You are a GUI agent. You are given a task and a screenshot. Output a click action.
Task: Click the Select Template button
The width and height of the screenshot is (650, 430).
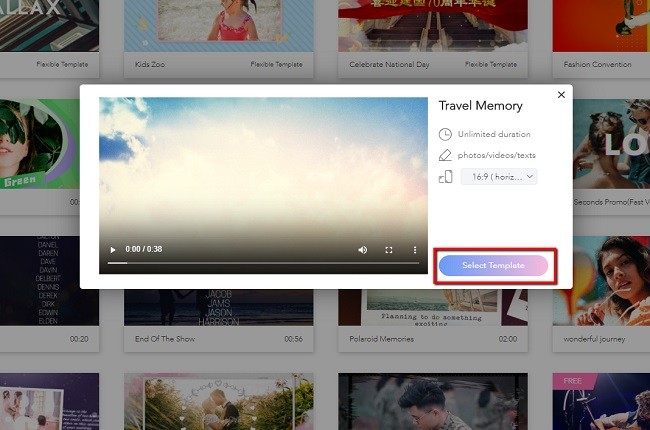[493, 265]
